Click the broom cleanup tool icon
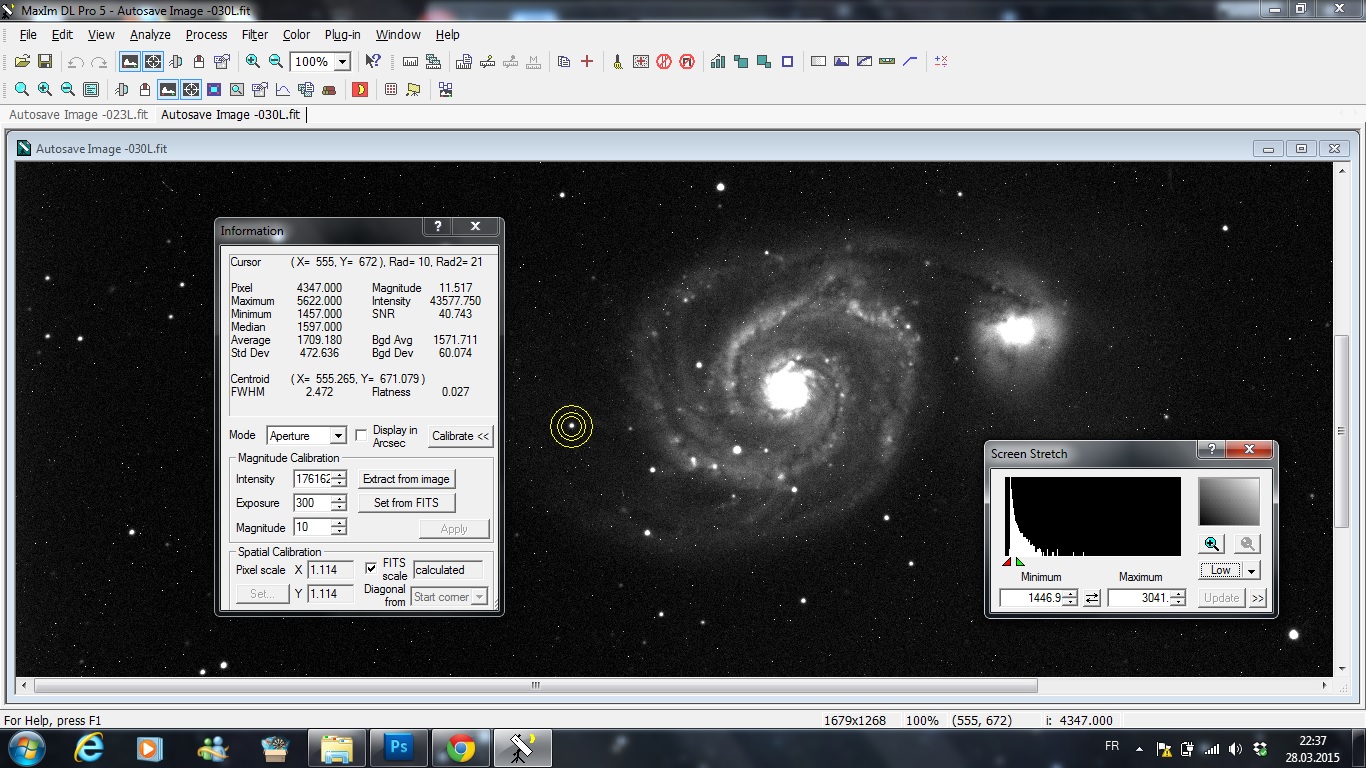Viewport: 1366px width, 768px height. [618, 62]
